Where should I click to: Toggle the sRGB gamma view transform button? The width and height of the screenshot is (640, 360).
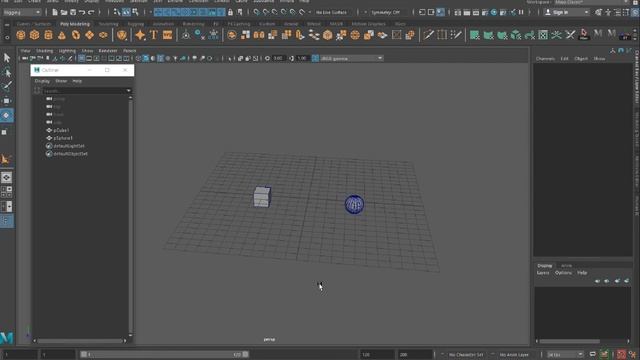(316, 58)
